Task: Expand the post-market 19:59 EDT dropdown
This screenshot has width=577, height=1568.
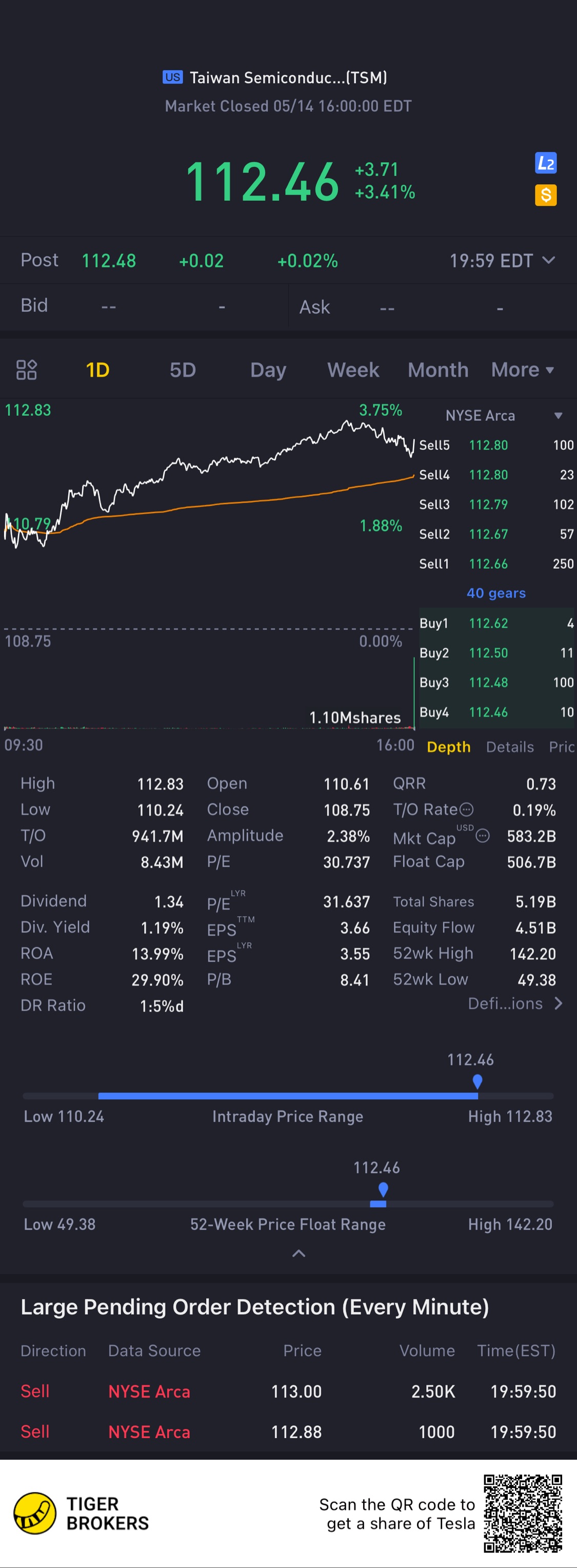Action: (502, 261)
